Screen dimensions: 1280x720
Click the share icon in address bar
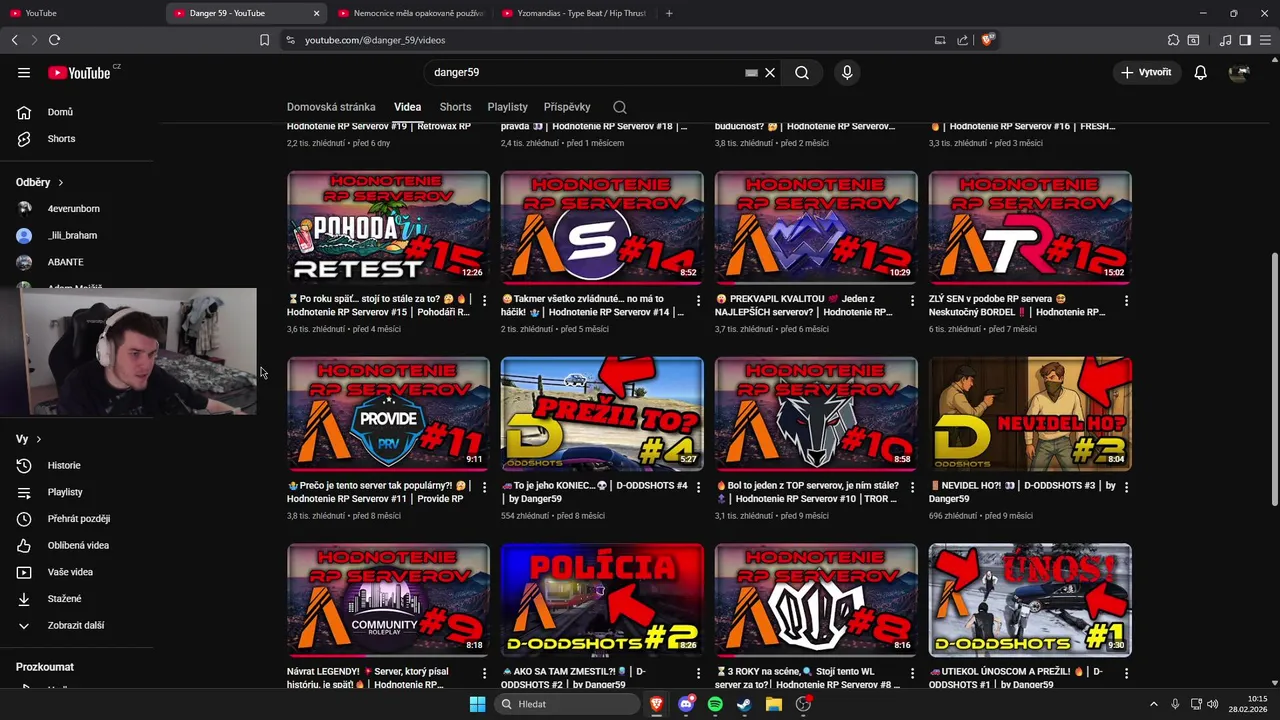pyautogui.click(x=962, y=40)
